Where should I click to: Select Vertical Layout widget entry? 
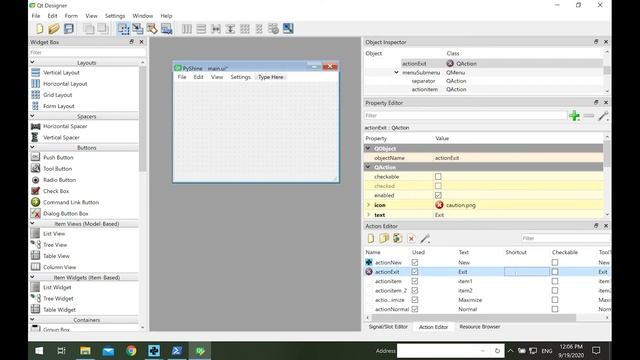pyautogui.click(x=61, y=73)
